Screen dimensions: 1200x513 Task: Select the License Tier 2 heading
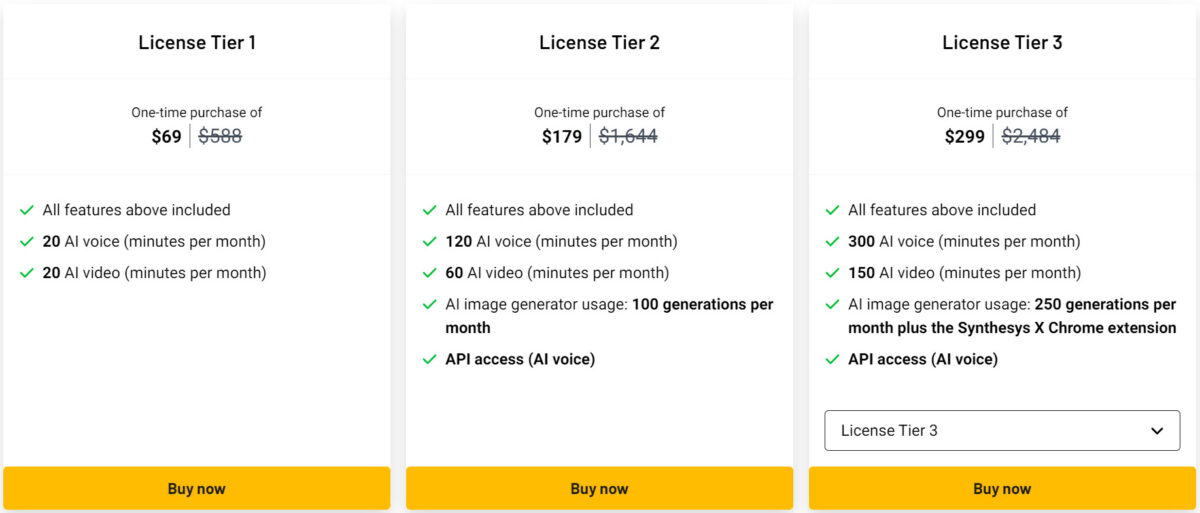tap(599, 43)
